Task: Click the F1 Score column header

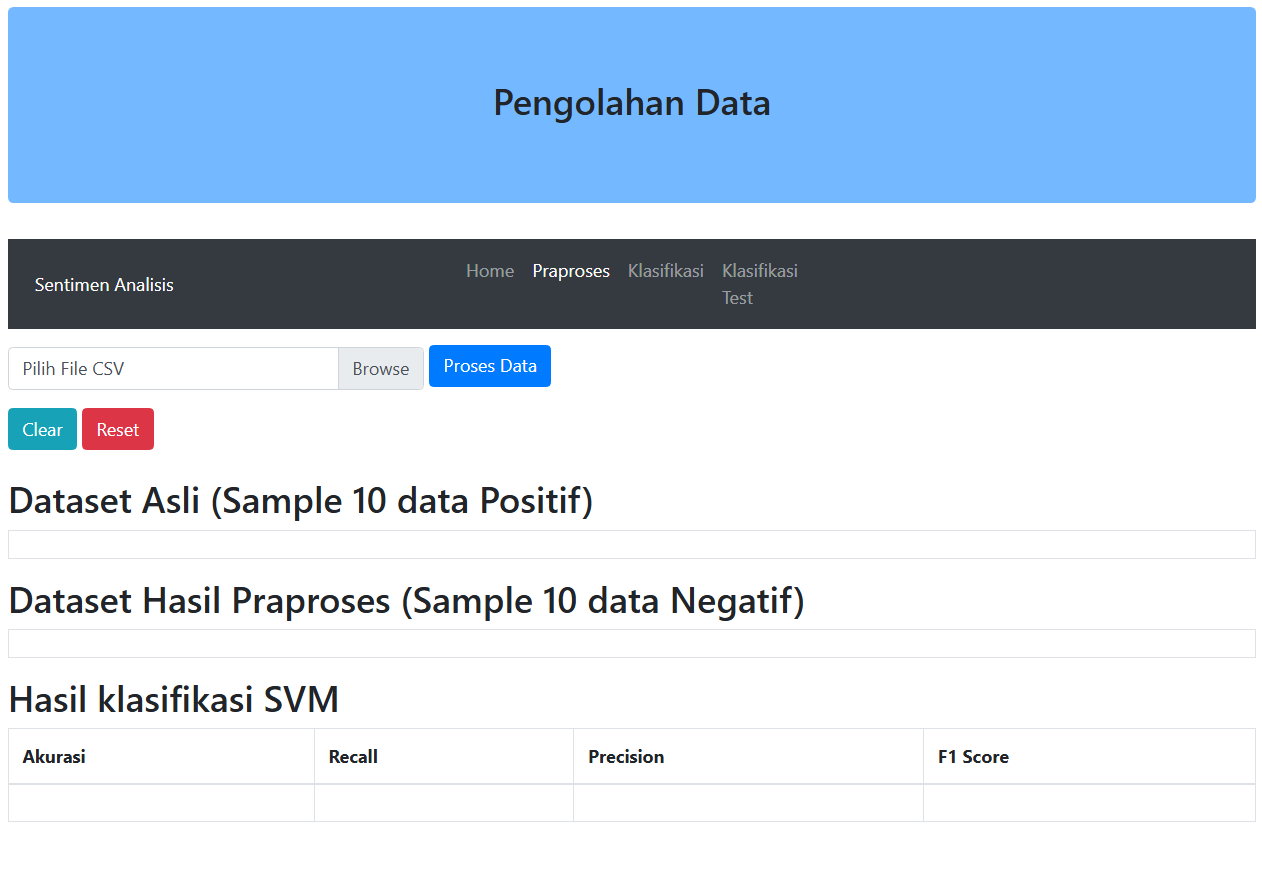Action: click(973, 757)
